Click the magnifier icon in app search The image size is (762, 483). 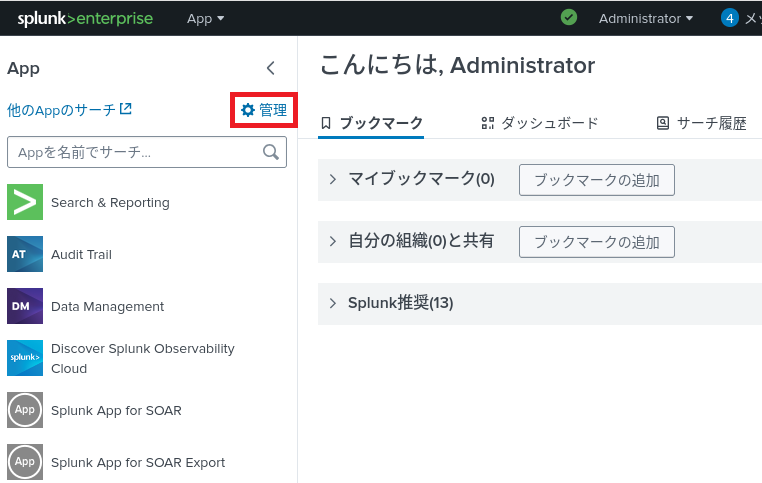pos(270,152)
